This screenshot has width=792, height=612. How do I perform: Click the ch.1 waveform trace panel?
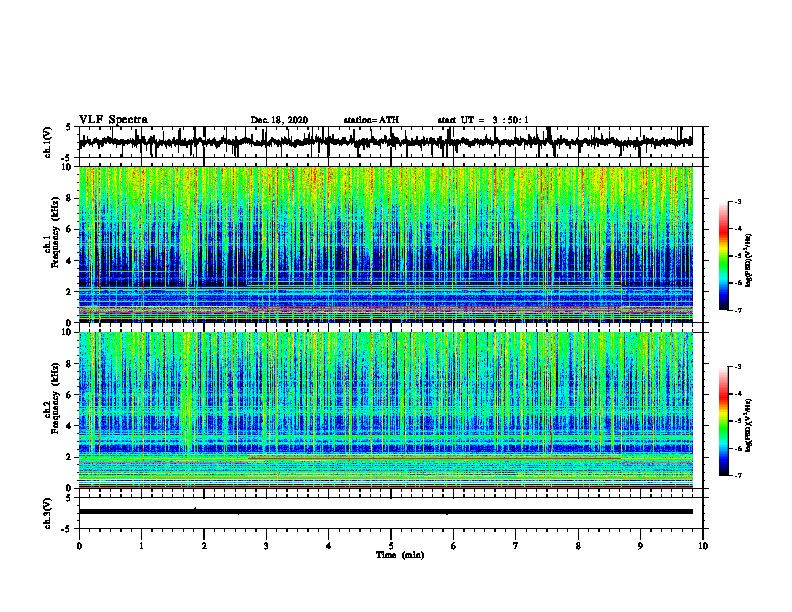[391, 142]
